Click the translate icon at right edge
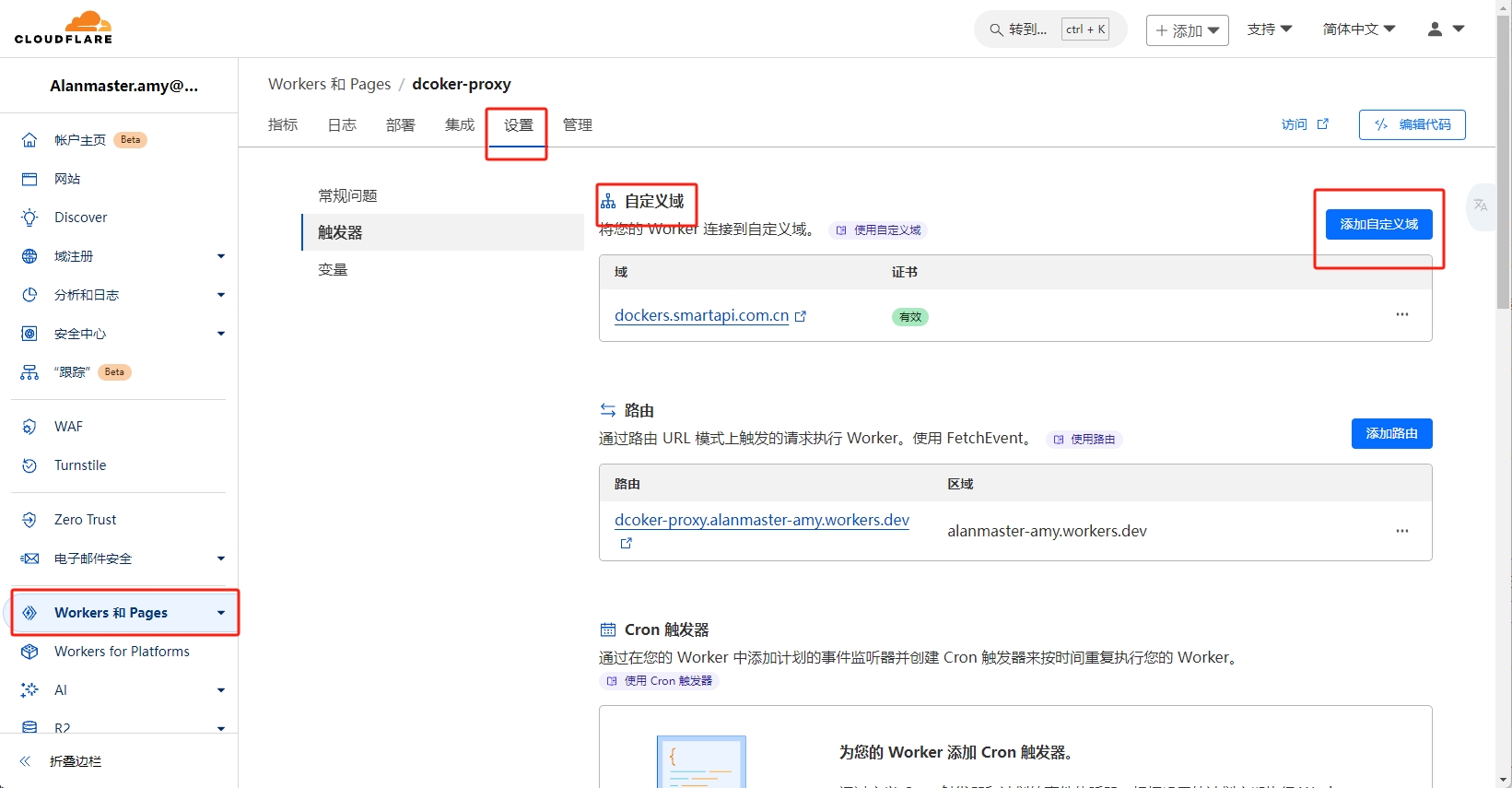This screenshot has height=788, width=1512. coord(1481,206)
